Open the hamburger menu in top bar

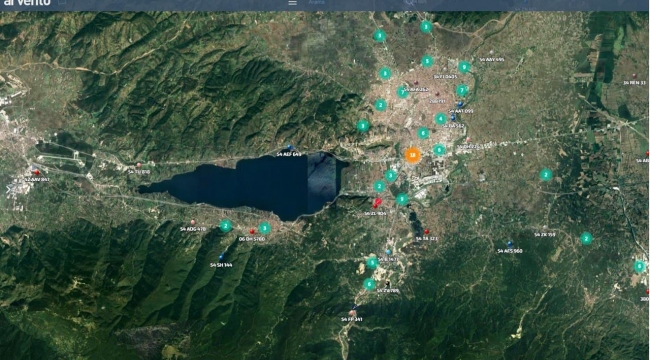coord(293,2)
